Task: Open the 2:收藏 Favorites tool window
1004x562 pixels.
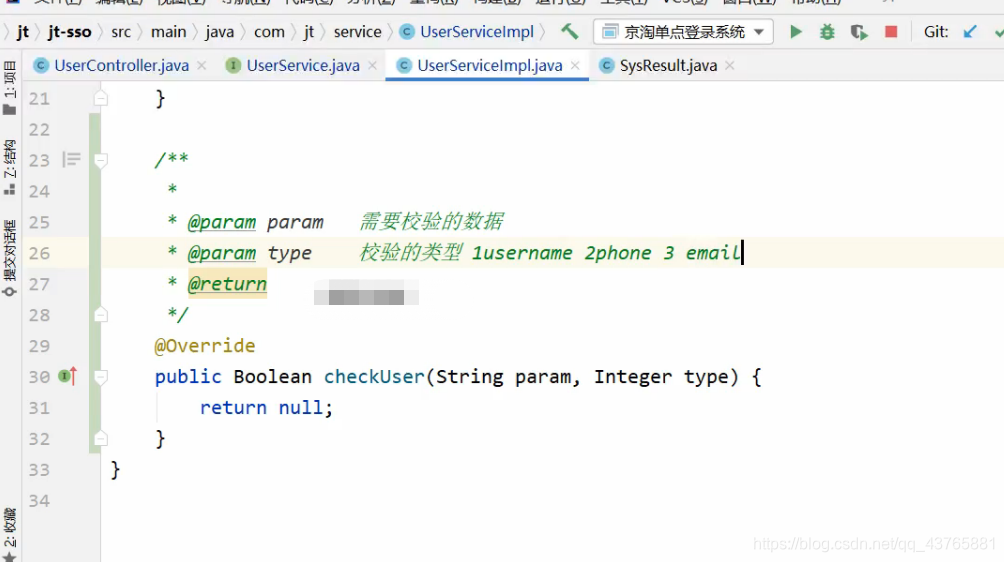Action: (10, 534)
